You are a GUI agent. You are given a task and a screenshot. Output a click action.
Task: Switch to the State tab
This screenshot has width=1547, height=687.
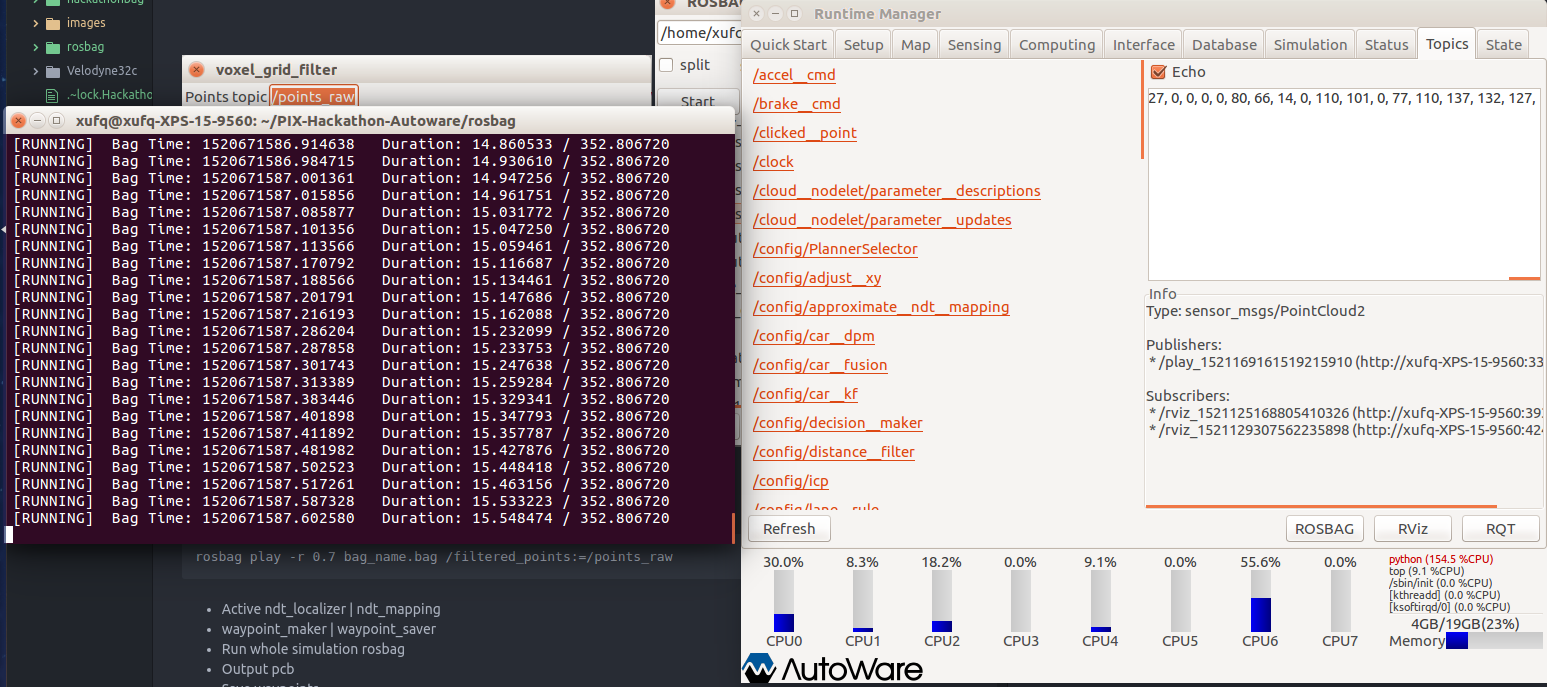pyautogui.click(x=1503, y=45)
